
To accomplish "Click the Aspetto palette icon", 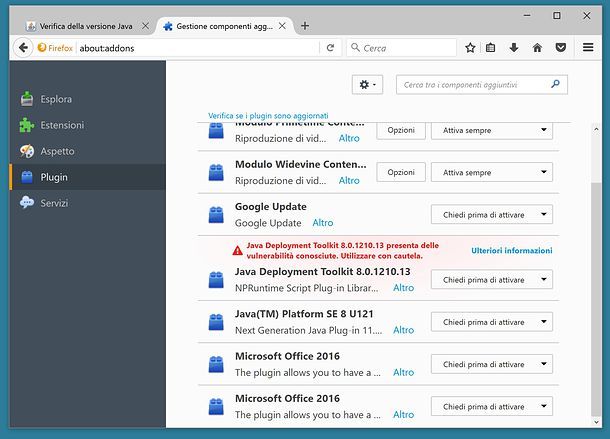I will pos(27,151).
